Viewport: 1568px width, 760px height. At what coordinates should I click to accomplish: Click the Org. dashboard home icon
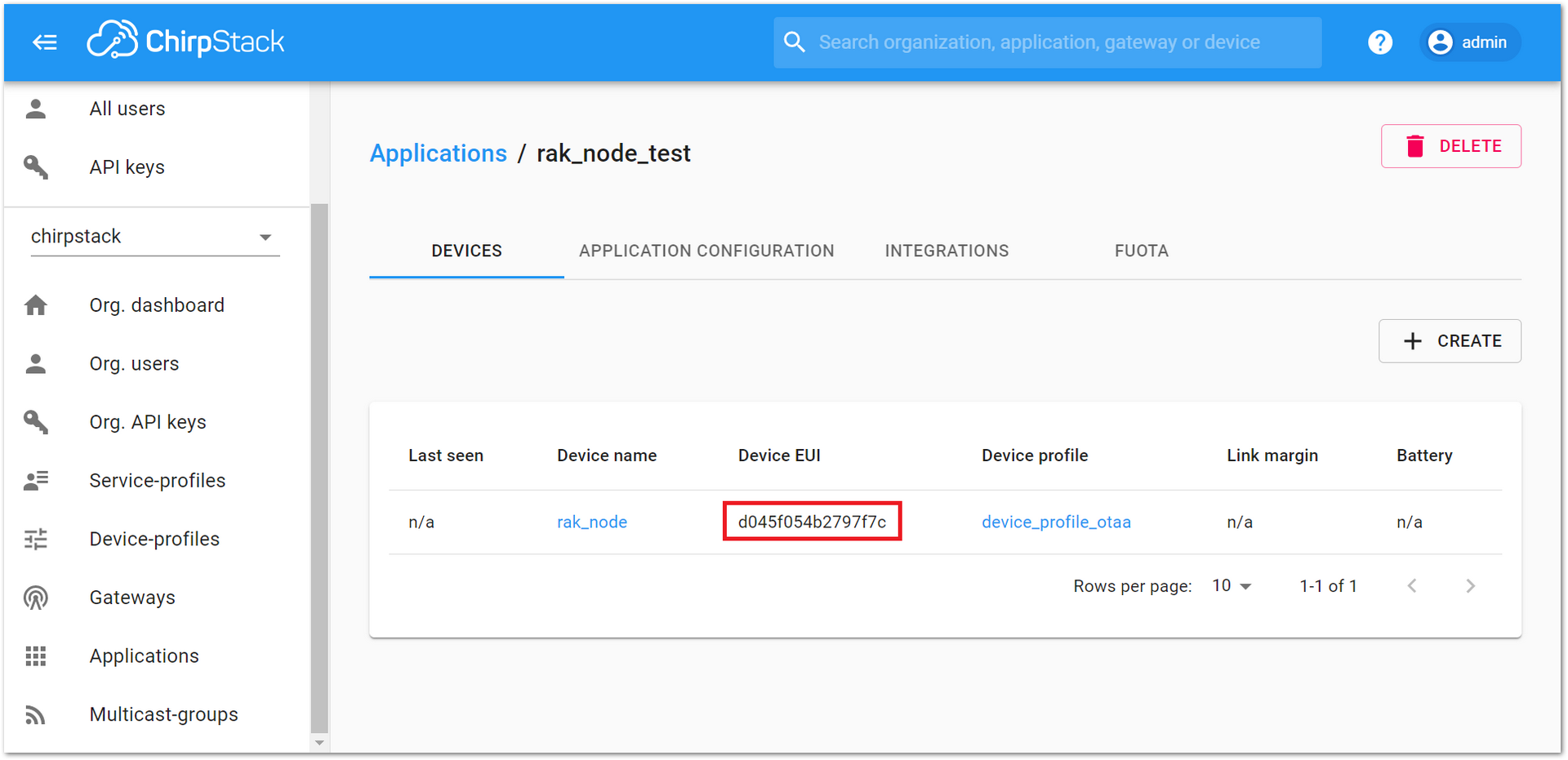tap(36, 305)
